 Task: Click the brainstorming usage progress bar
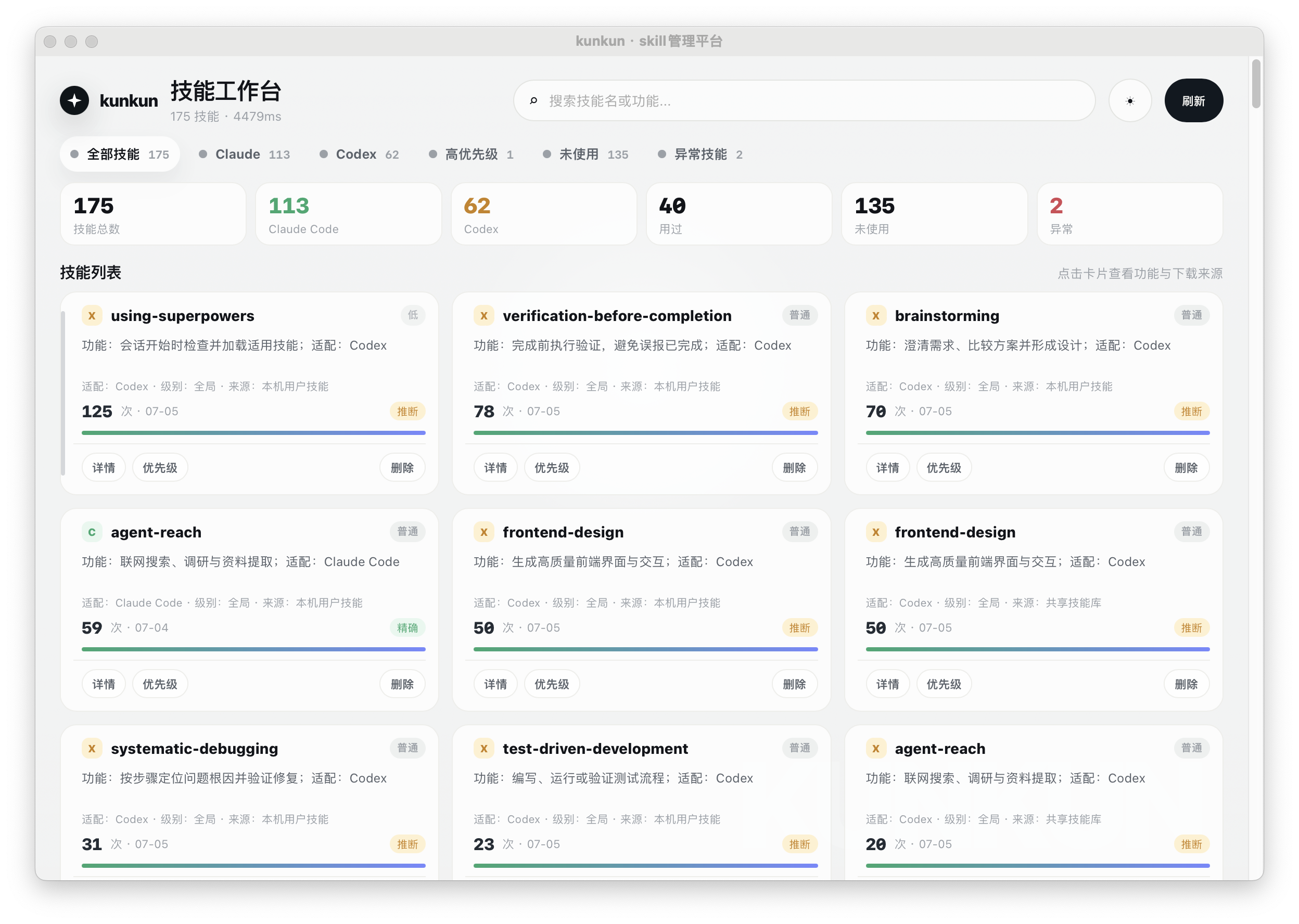1037,433
